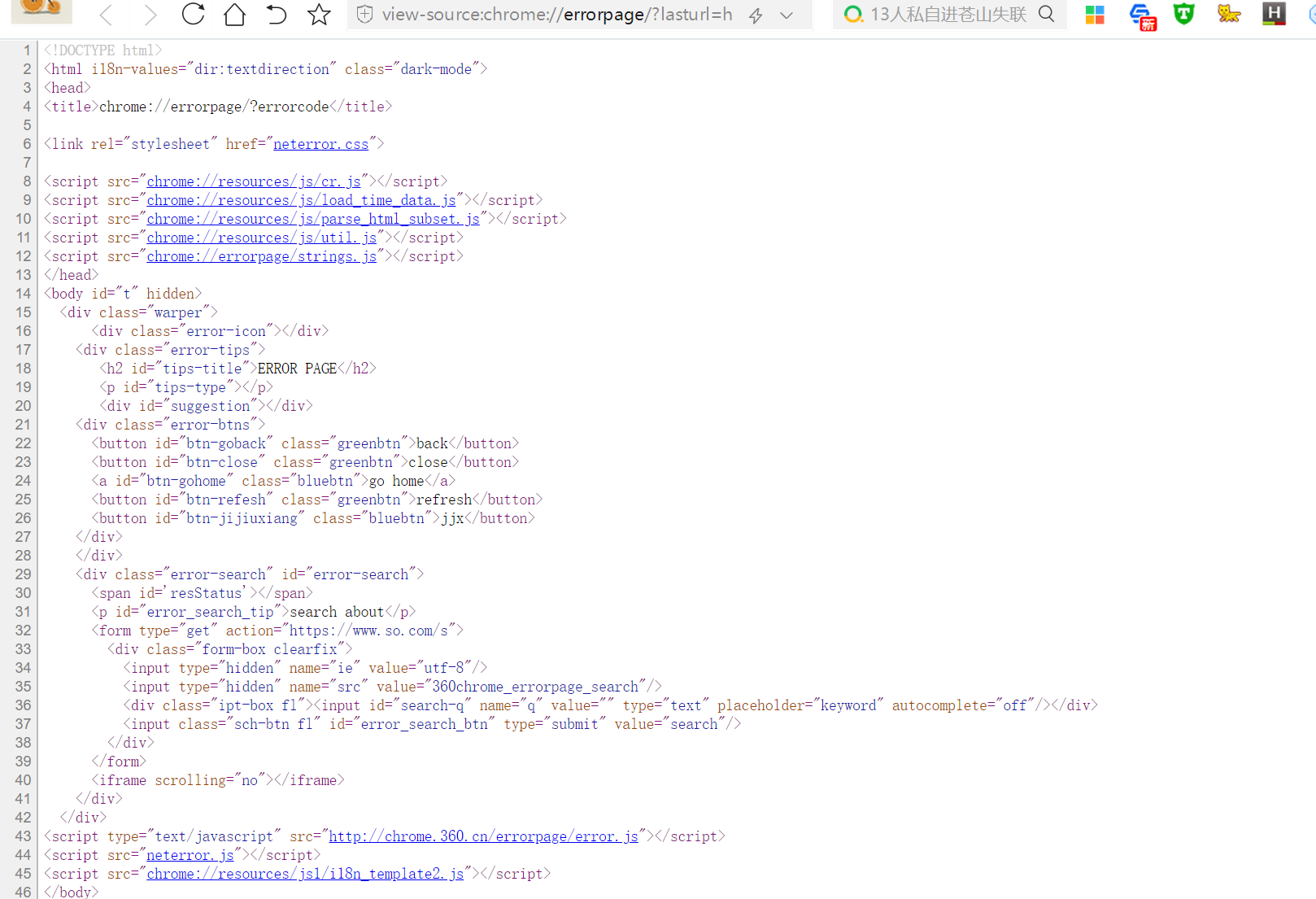Open the dark H extension icon
The image size is (1316, 899).
[x=1274, y=13]
